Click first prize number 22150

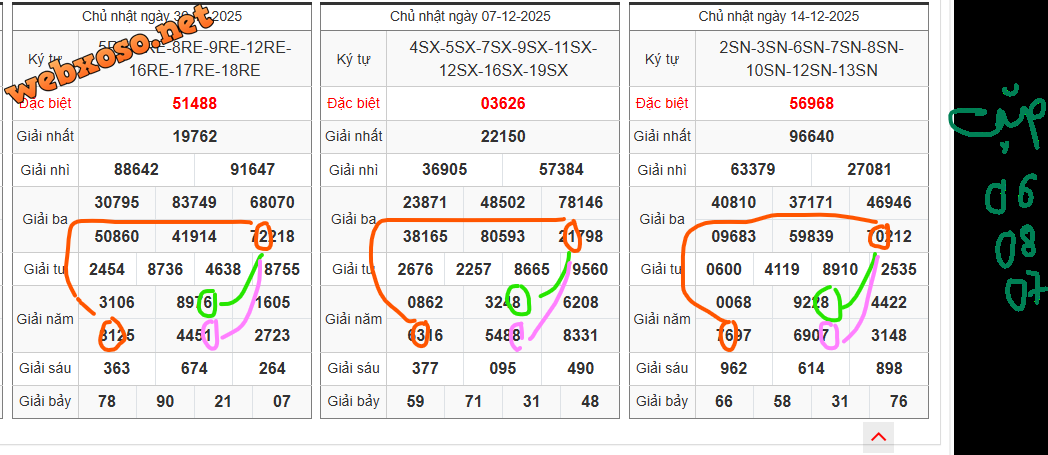[x=503, y=136]
